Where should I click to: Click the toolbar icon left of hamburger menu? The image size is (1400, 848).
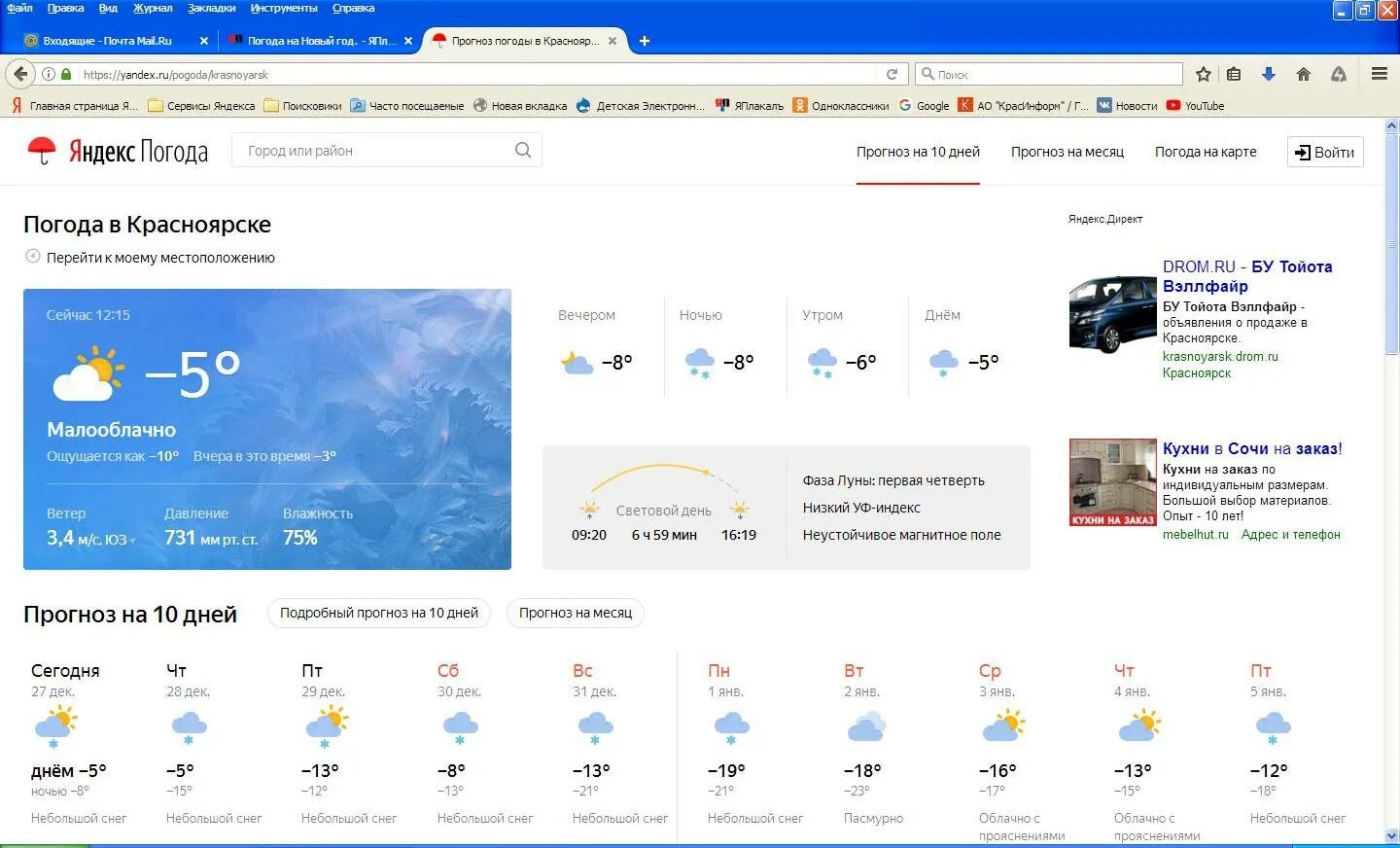(x=1339, y=74)
